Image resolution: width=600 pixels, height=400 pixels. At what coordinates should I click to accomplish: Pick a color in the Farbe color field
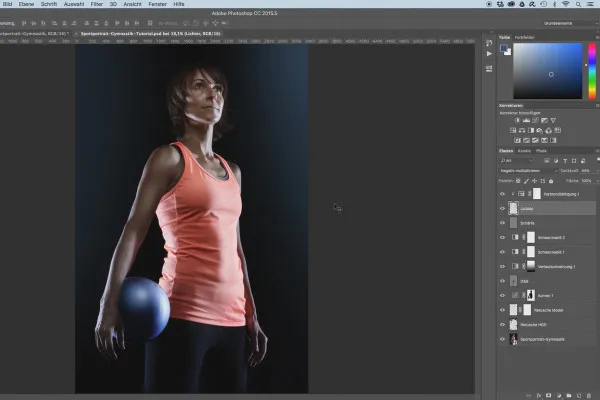(x=548, y=71)
